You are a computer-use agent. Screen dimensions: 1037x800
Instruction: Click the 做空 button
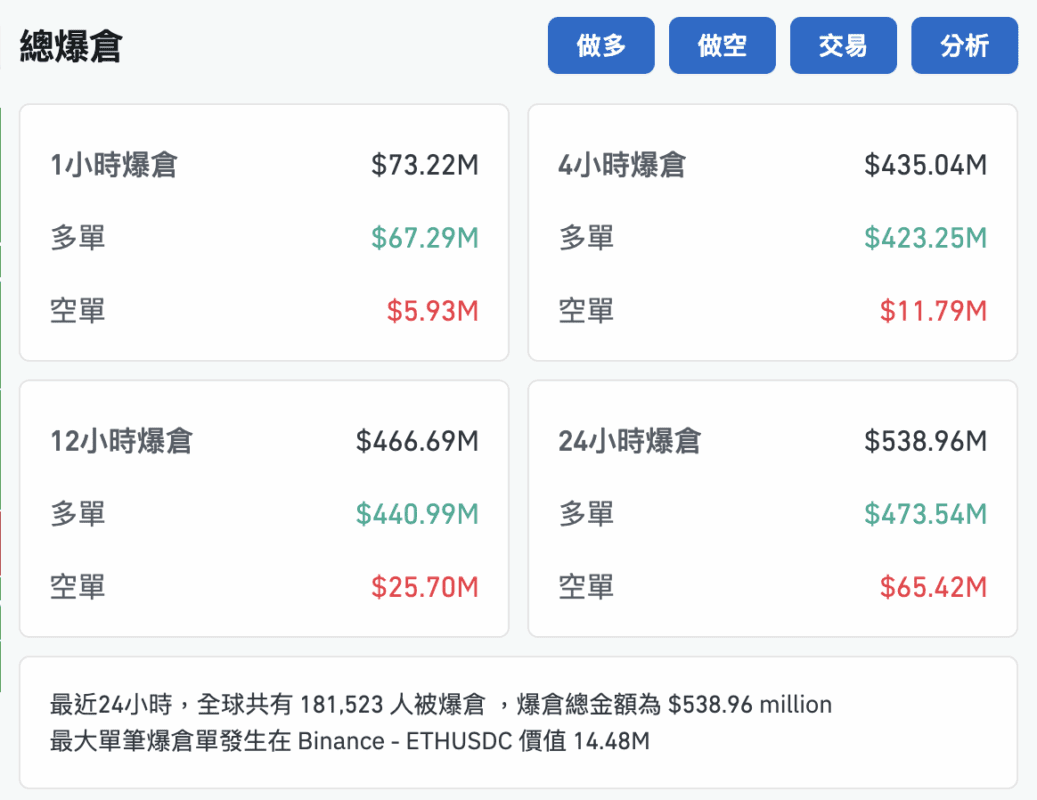pyautogui.click(x=722, y=45)
